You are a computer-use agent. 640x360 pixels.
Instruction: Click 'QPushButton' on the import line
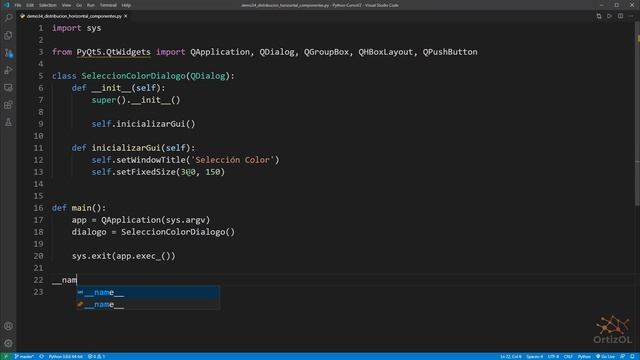click(450, 52)
